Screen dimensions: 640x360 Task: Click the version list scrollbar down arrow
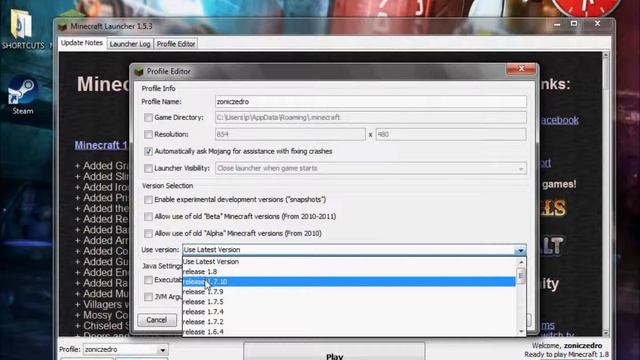coord(521,331)
